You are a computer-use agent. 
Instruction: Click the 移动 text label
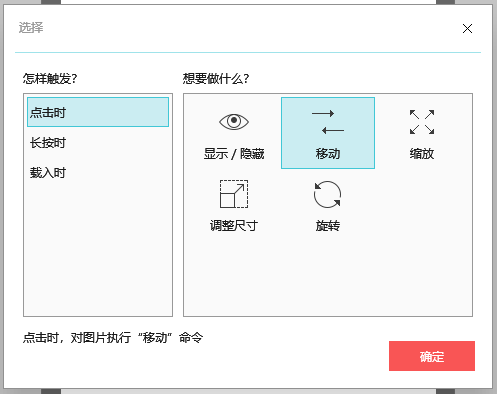point(328,154)
